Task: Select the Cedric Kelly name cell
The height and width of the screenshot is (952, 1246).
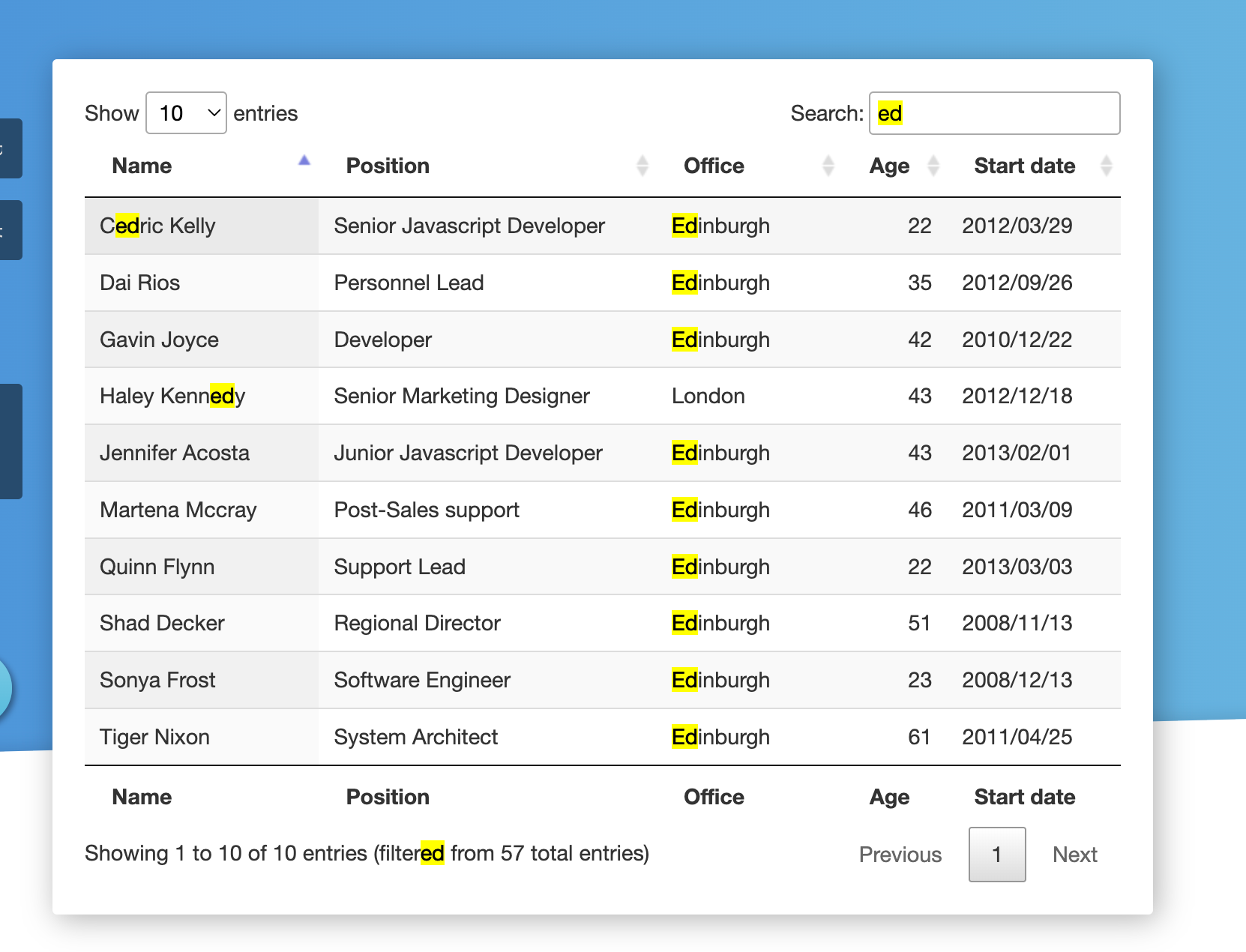Action: coord(202,226)
